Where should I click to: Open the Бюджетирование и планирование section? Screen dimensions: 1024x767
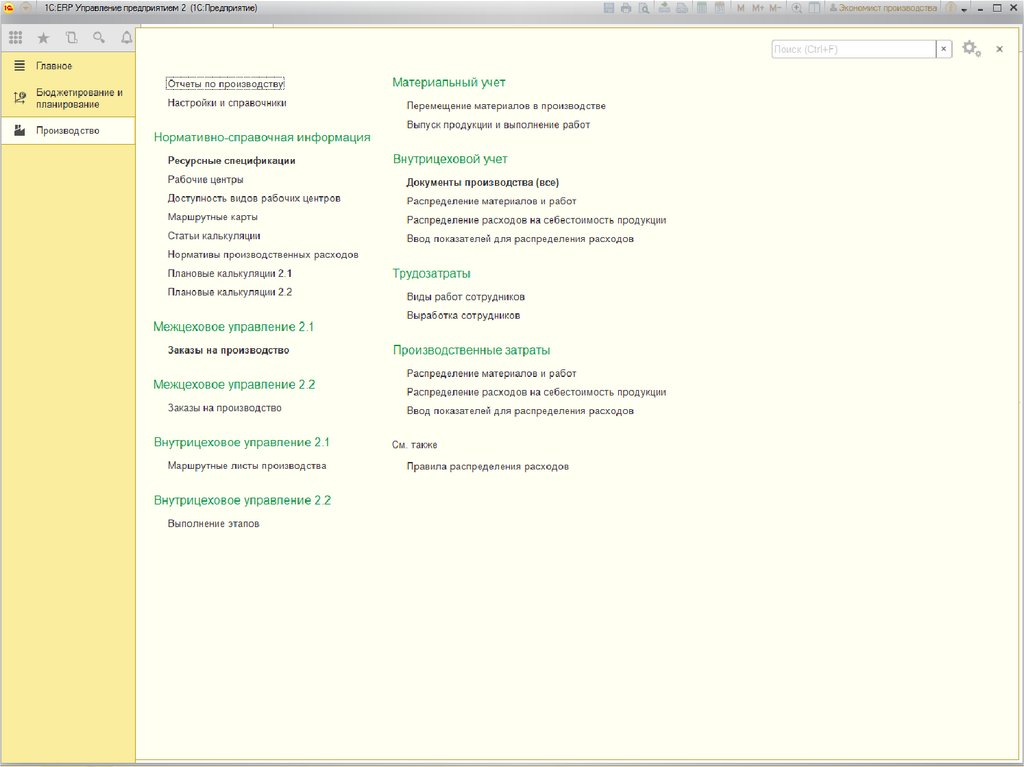click(79, 98)
